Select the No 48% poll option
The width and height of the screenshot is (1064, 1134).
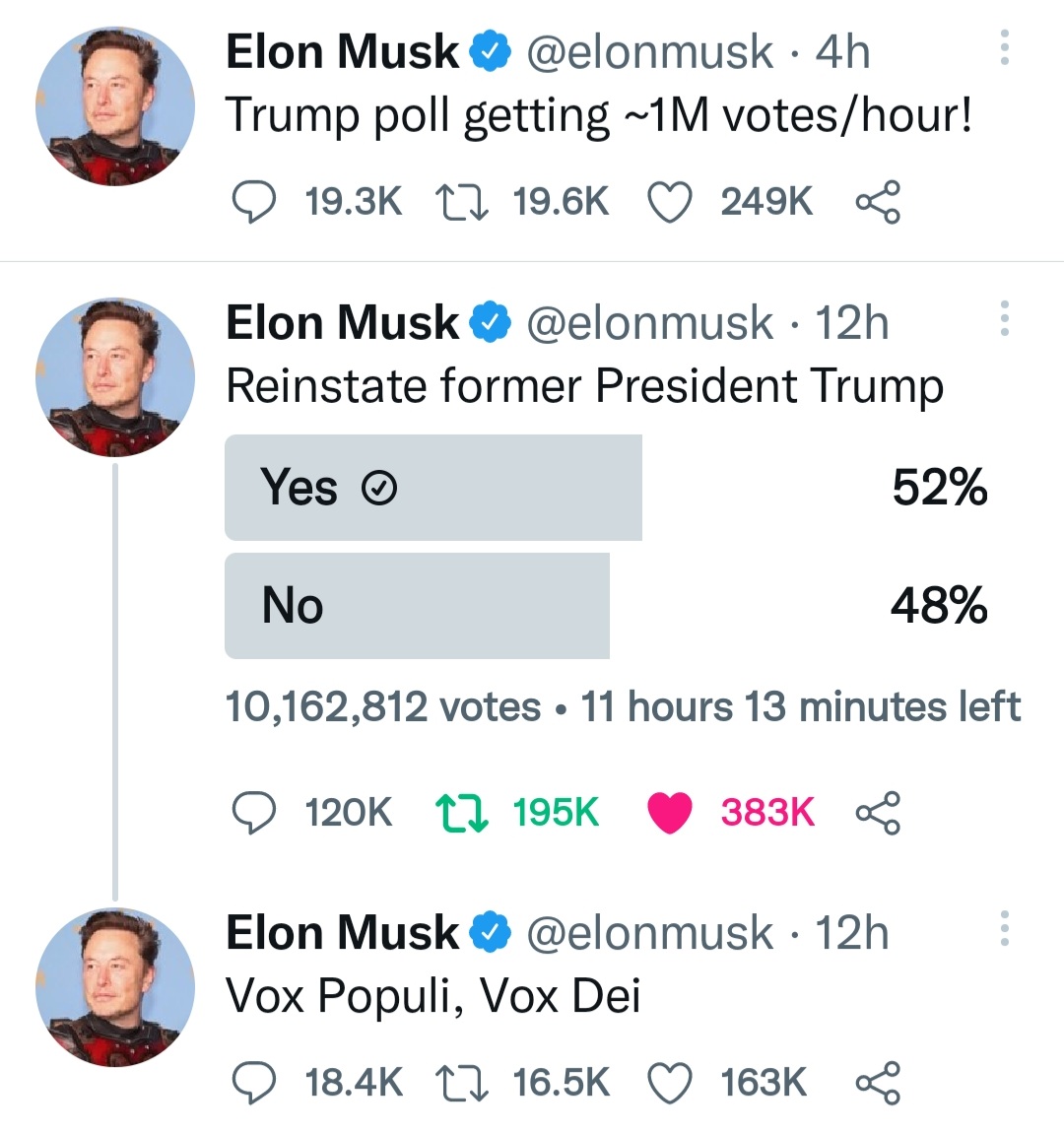pos(608,606)
